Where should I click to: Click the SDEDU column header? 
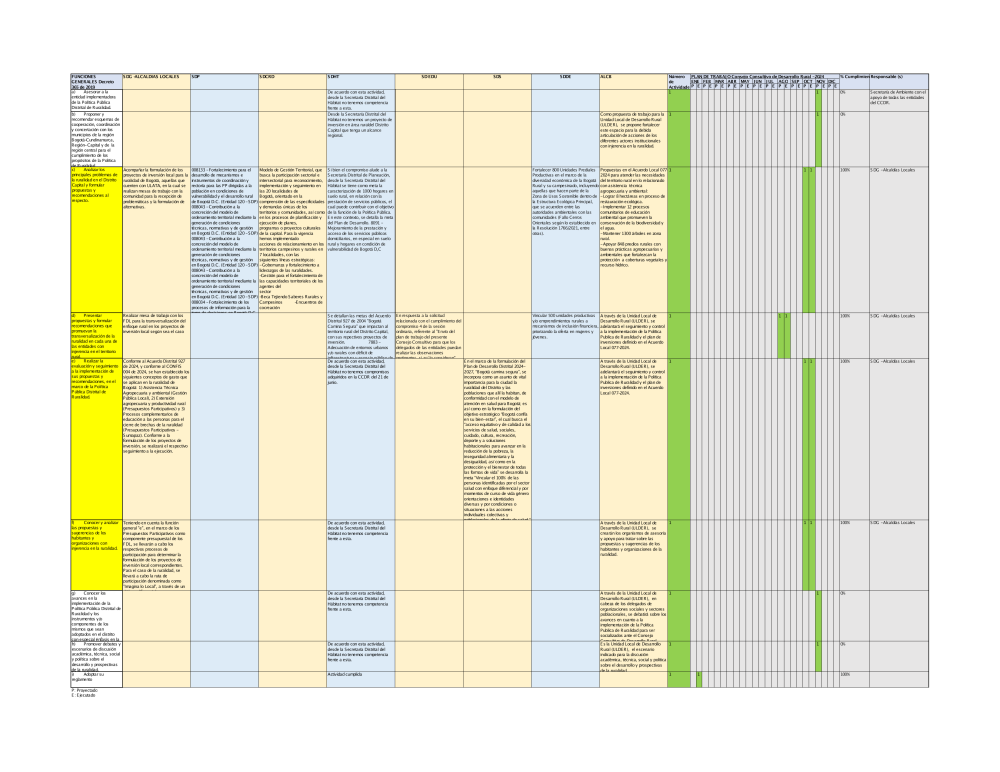429,79
